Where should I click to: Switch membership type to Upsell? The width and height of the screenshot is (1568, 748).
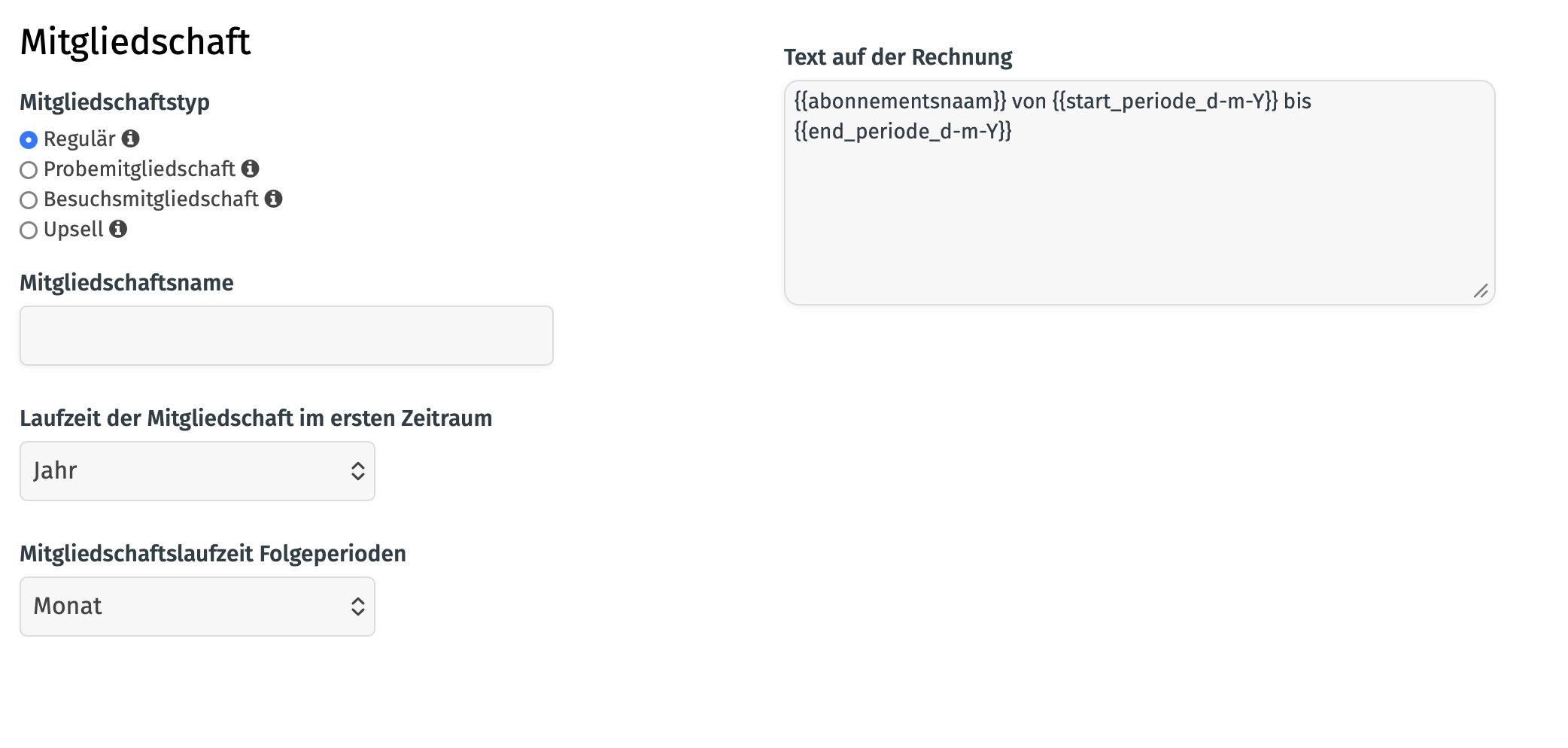click(29, 230)
